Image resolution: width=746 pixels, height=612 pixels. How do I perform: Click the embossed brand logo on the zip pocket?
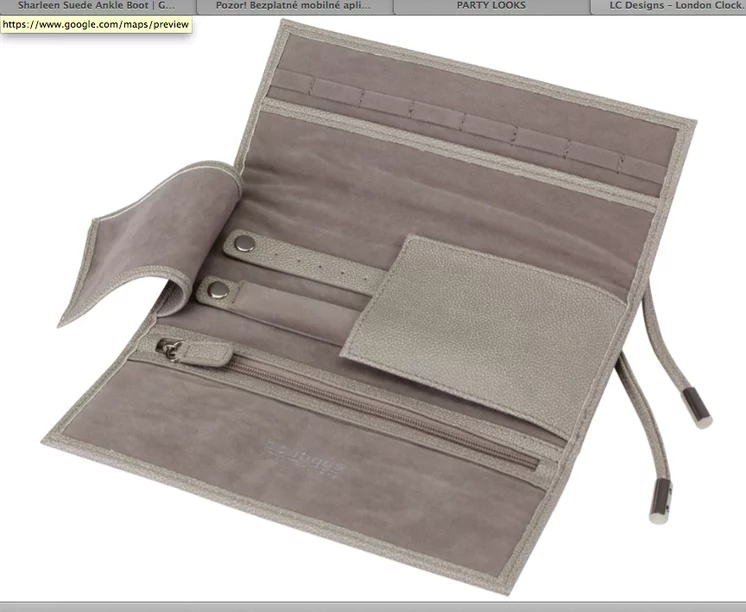pyautogui.click(x=302, y=456)
